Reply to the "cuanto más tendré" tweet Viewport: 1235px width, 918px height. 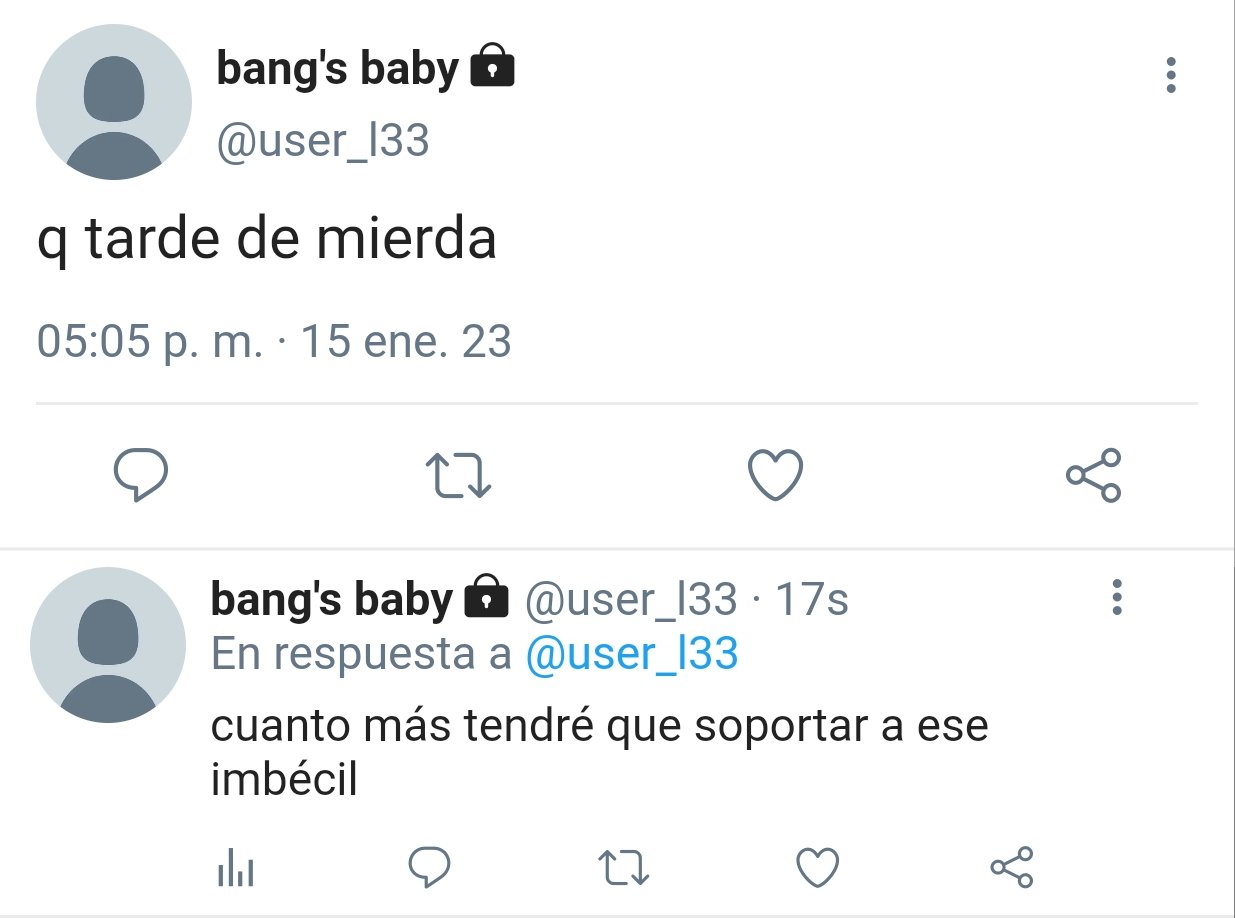click(x=430, y=867)
